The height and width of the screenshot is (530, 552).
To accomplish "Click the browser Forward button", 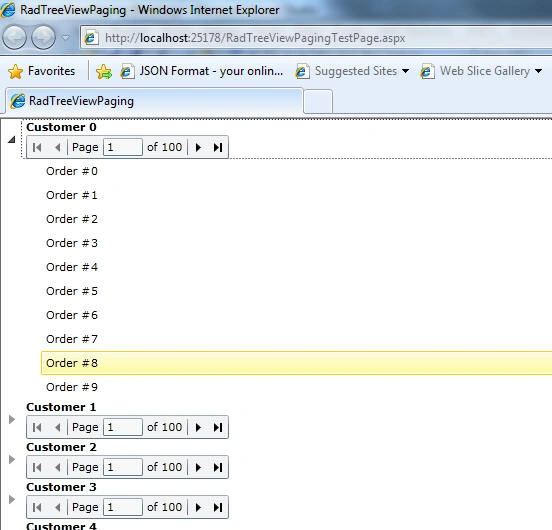I will pyautogui.click(x=43, y=37).
